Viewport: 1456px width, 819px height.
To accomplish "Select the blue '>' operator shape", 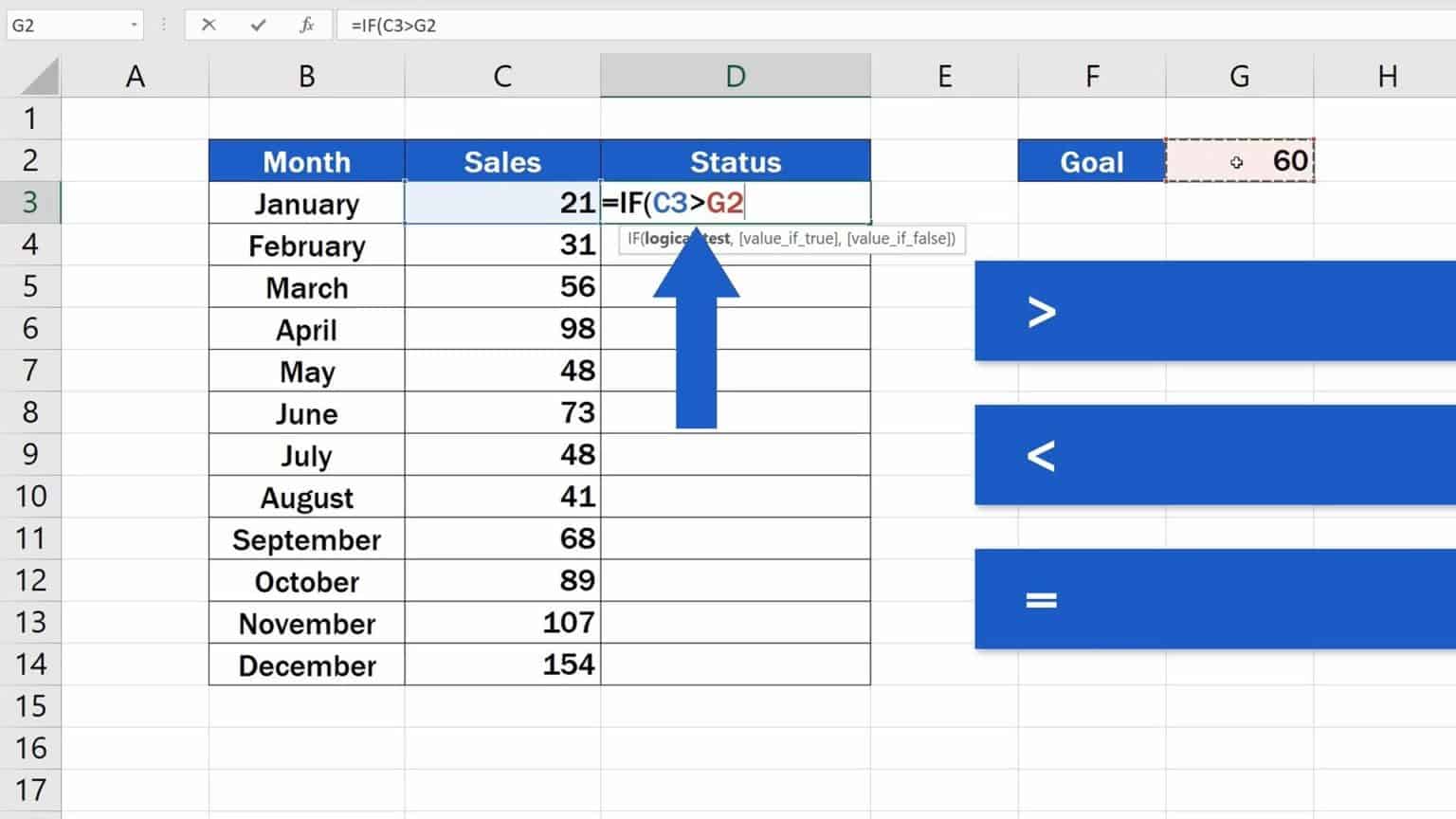I will [1213, 311].
